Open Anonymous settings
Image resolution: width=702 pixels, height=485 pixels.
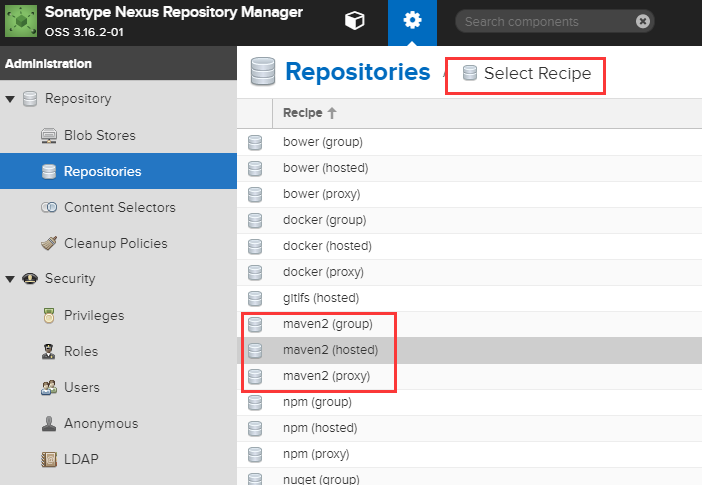(x=101, y=423)
